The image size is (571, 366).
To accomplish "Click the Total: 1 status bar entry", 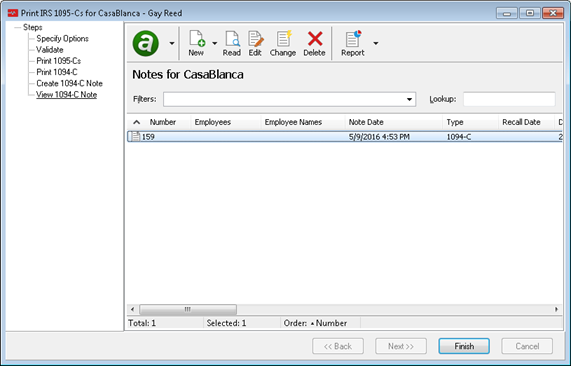I will coord(142,323).
